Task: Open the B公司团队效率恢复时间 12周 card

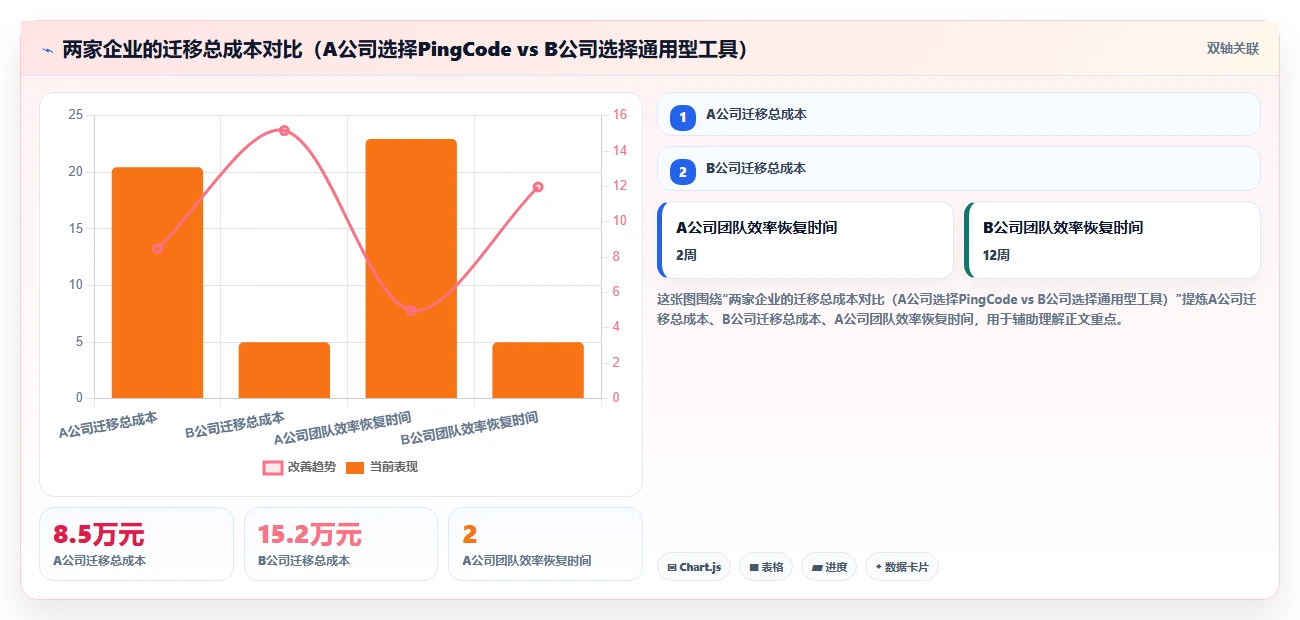Action: 1112,240
